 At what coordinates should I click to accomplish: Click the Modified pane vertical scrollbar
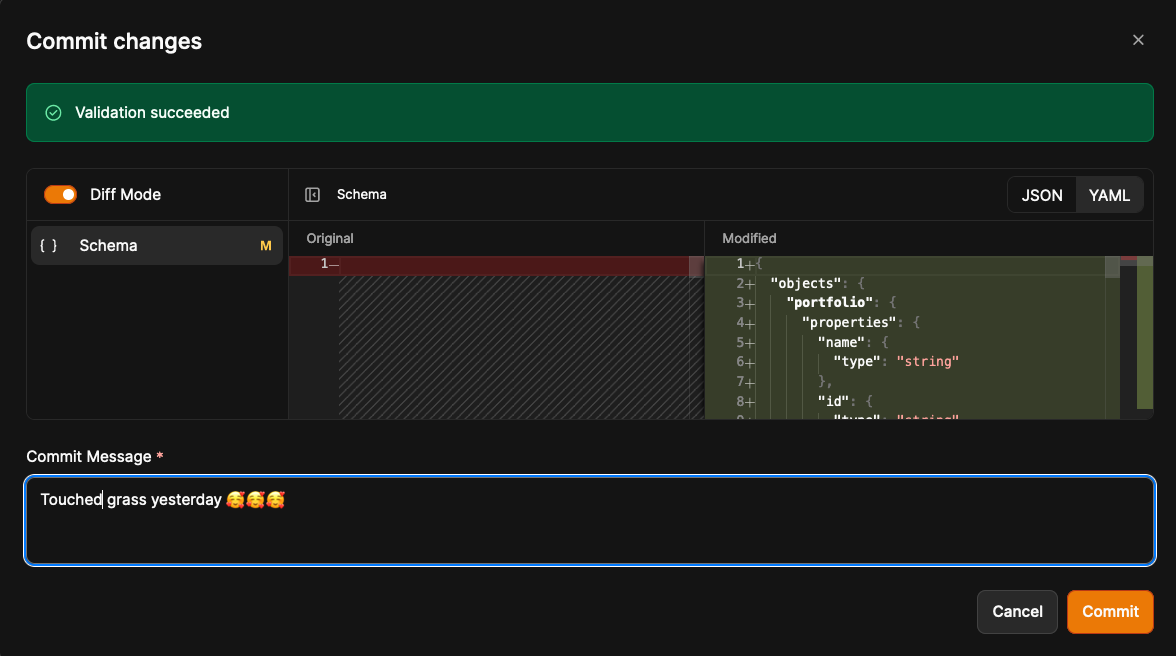pyautogui.click(x=1112, y=267)
